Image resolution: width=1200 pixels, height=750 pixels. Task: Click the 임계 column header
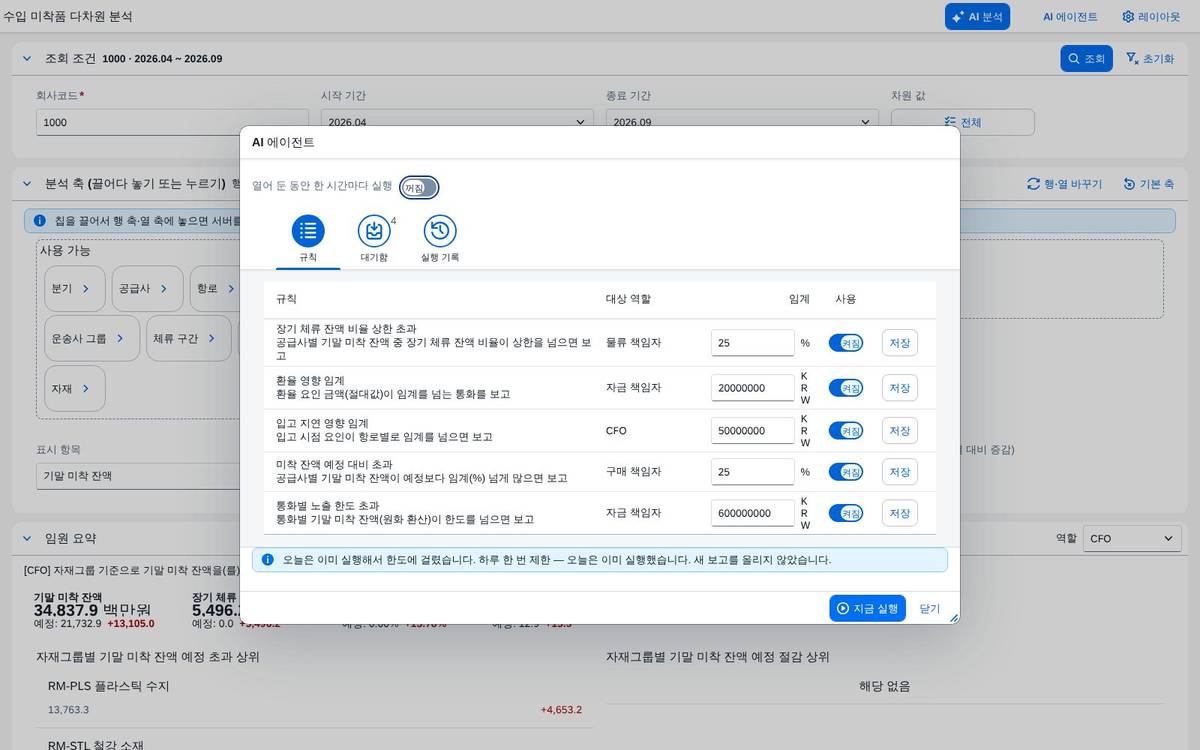[x=799, y=299]
